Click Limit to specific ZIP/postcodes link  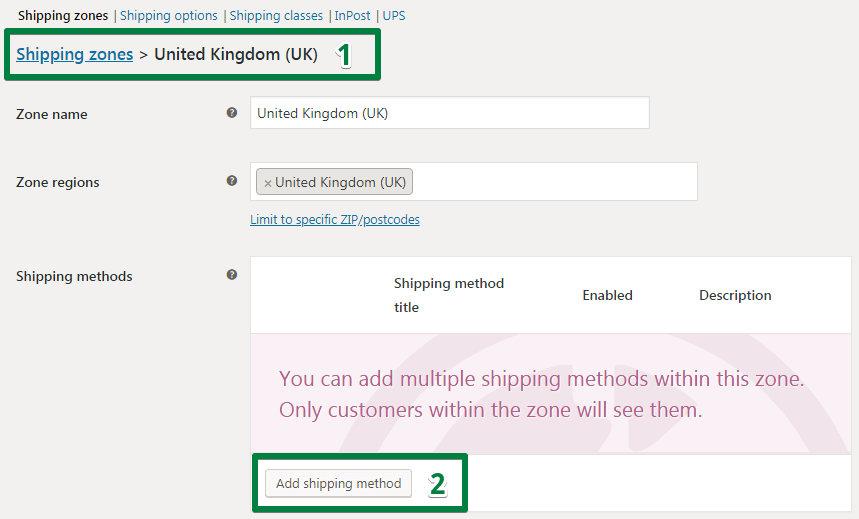(335, 219)
